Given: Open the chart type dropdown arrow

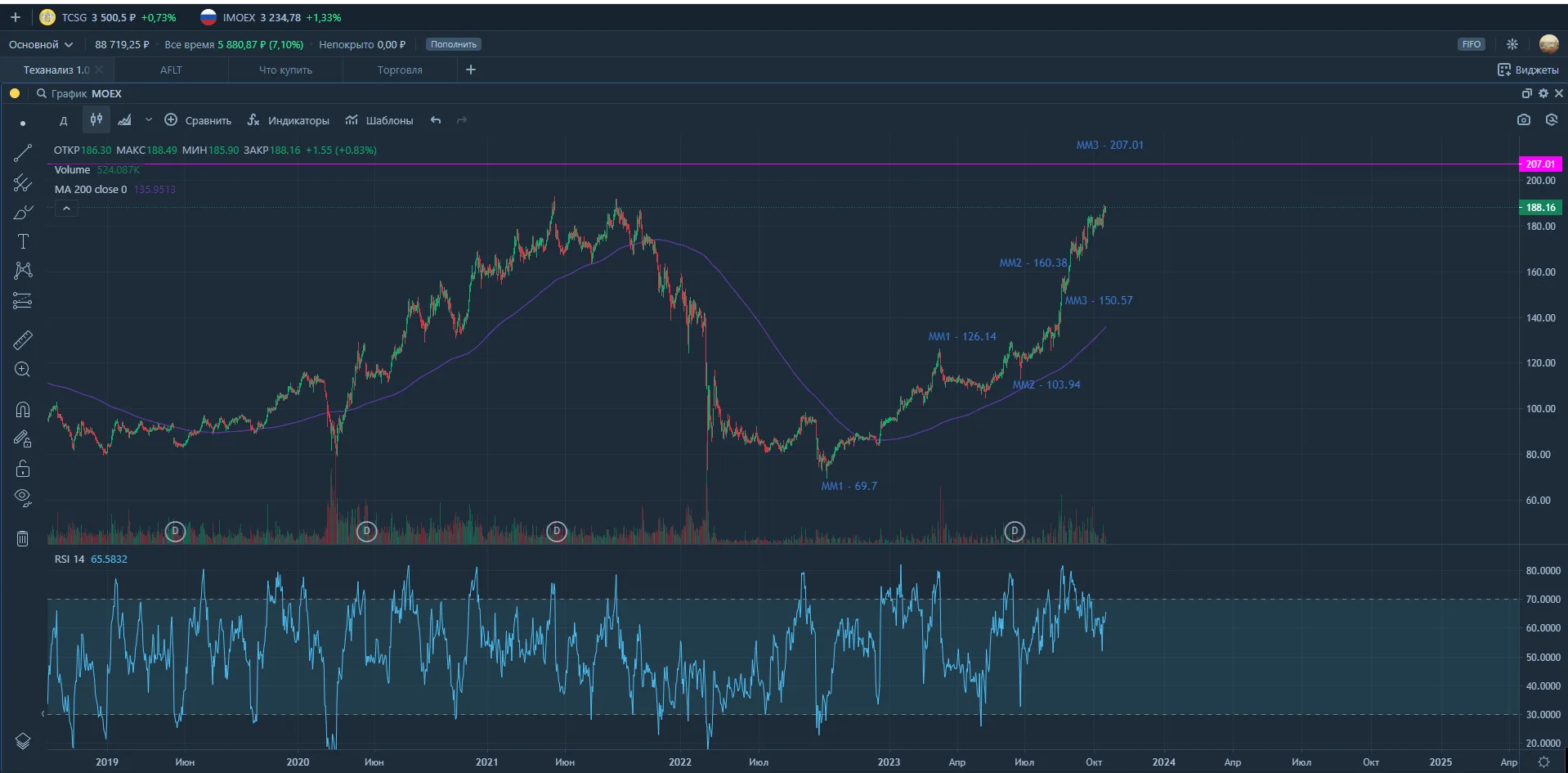Looking at the screenshot, I should [x=148, y=120].
